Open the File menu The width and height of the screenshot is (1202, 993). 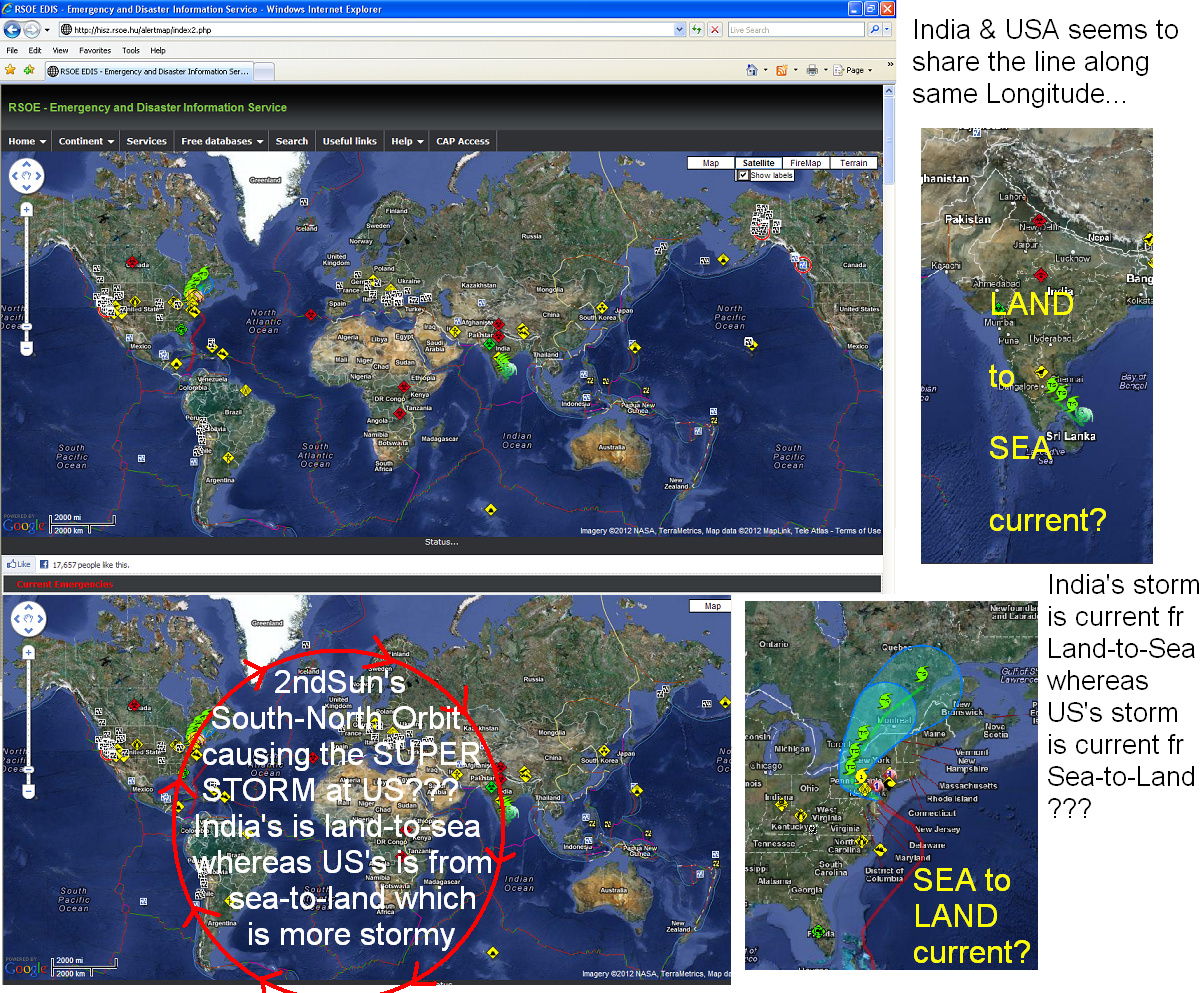(12, 50)
